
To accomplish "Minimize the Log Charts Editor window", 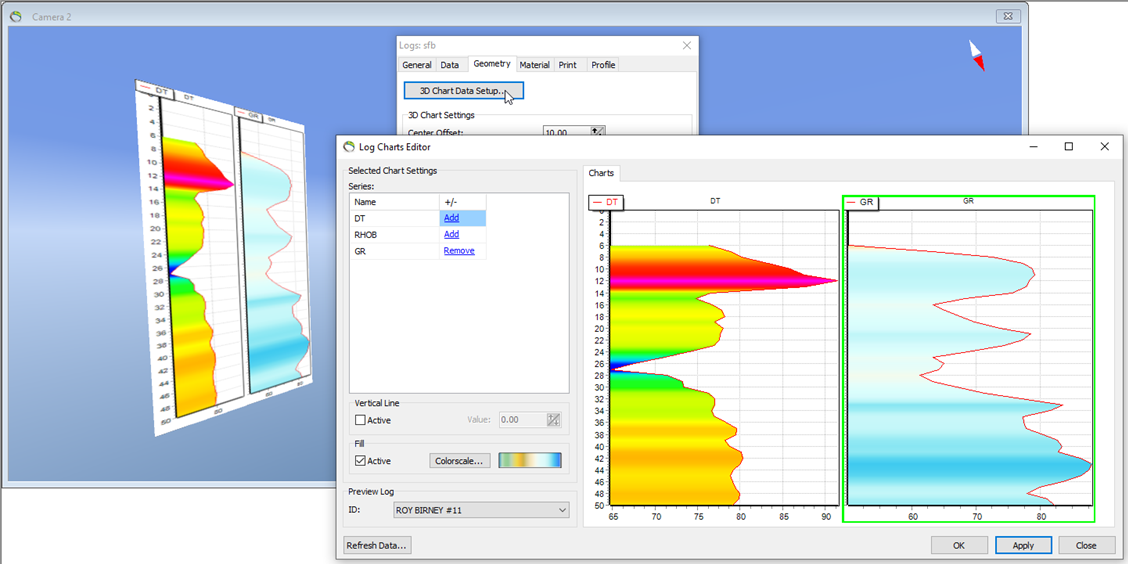I will coord(1033,146).
